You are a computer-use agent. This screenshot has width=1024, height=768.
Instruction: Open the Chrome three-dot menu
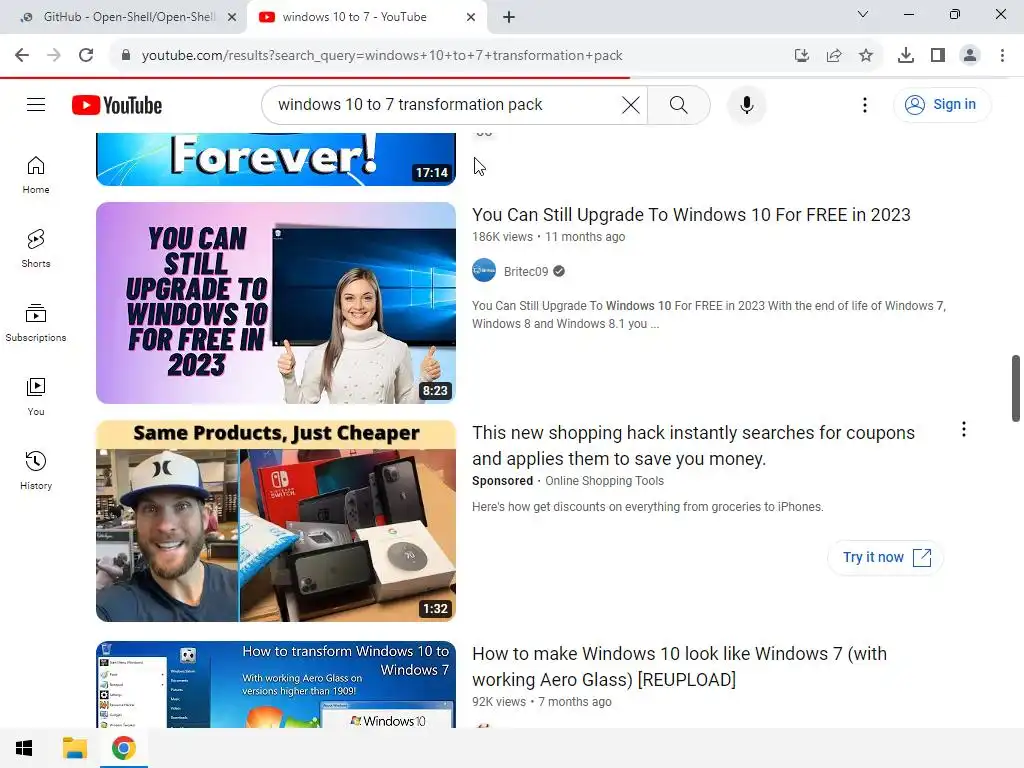(1002, 56)
